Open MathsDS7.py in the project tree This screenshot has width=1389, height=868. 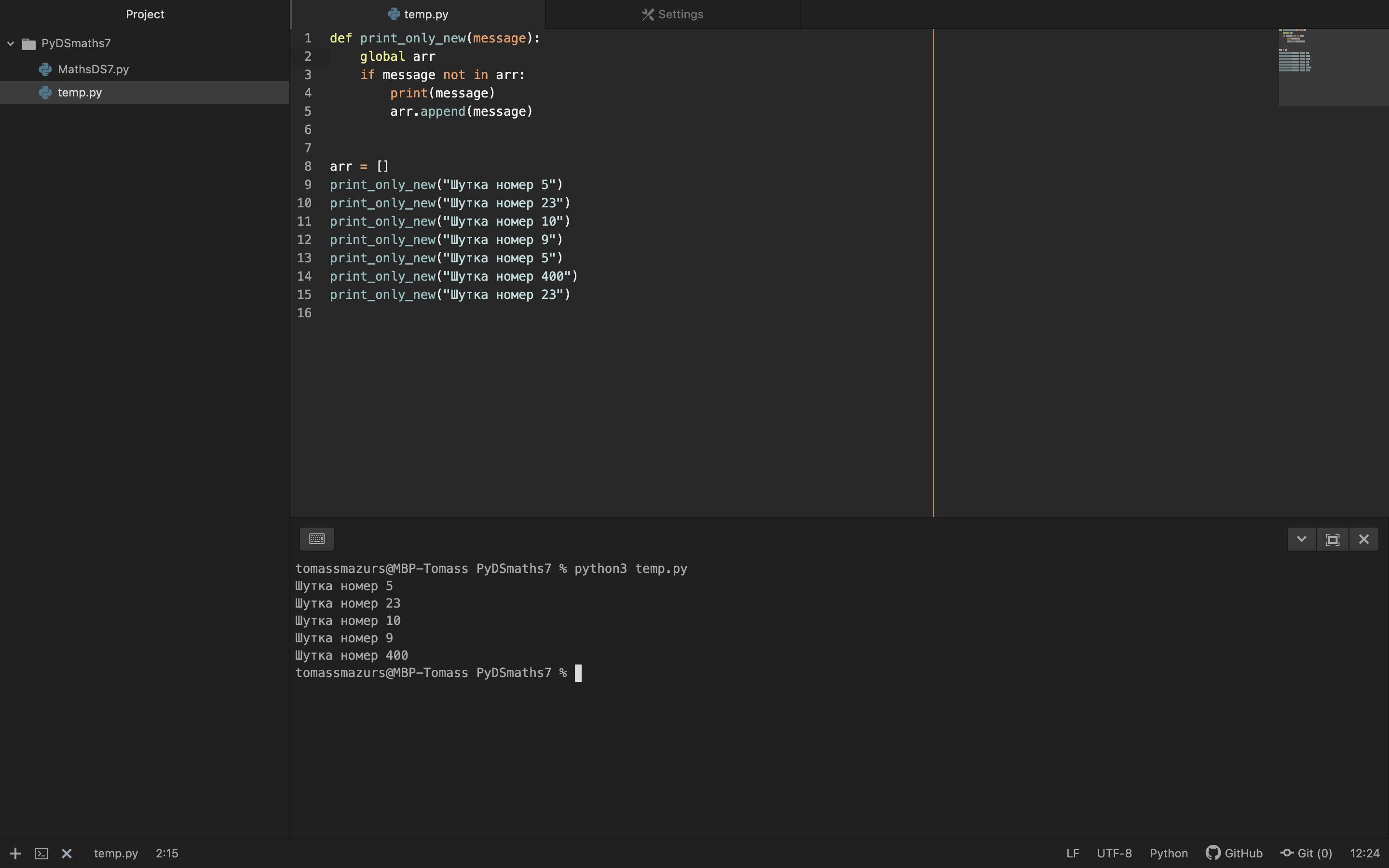click(x=93, y=69)
